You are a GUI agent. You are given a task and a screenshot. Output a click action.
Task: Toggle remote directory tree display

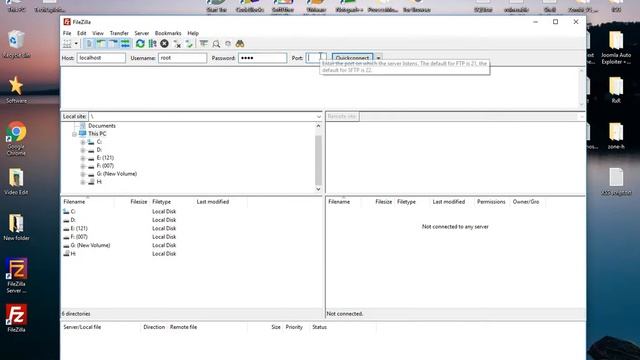(113, 44)
